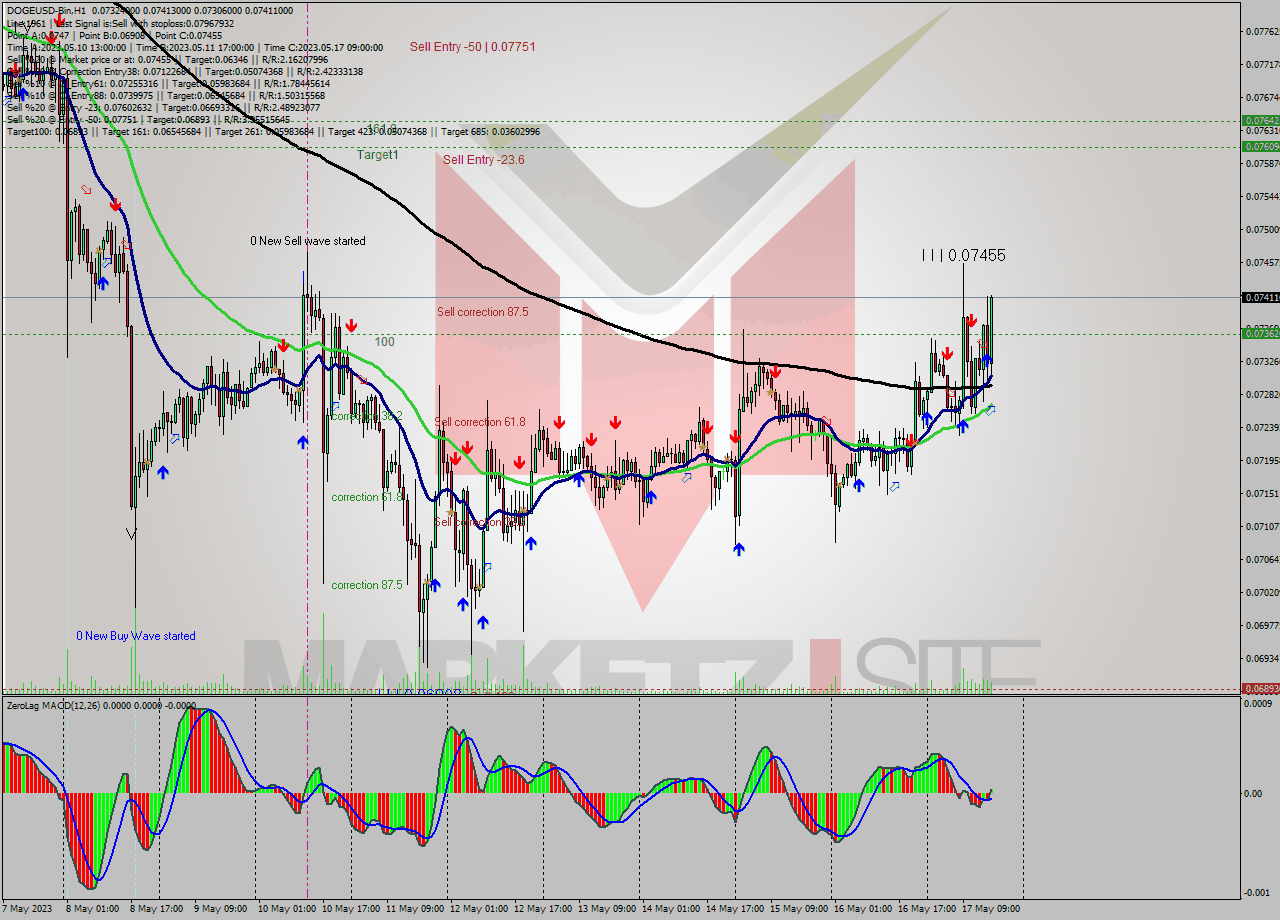Click the green "Target1" label
The height and width of the screenshot is (920, 1280).
point(378,155)
